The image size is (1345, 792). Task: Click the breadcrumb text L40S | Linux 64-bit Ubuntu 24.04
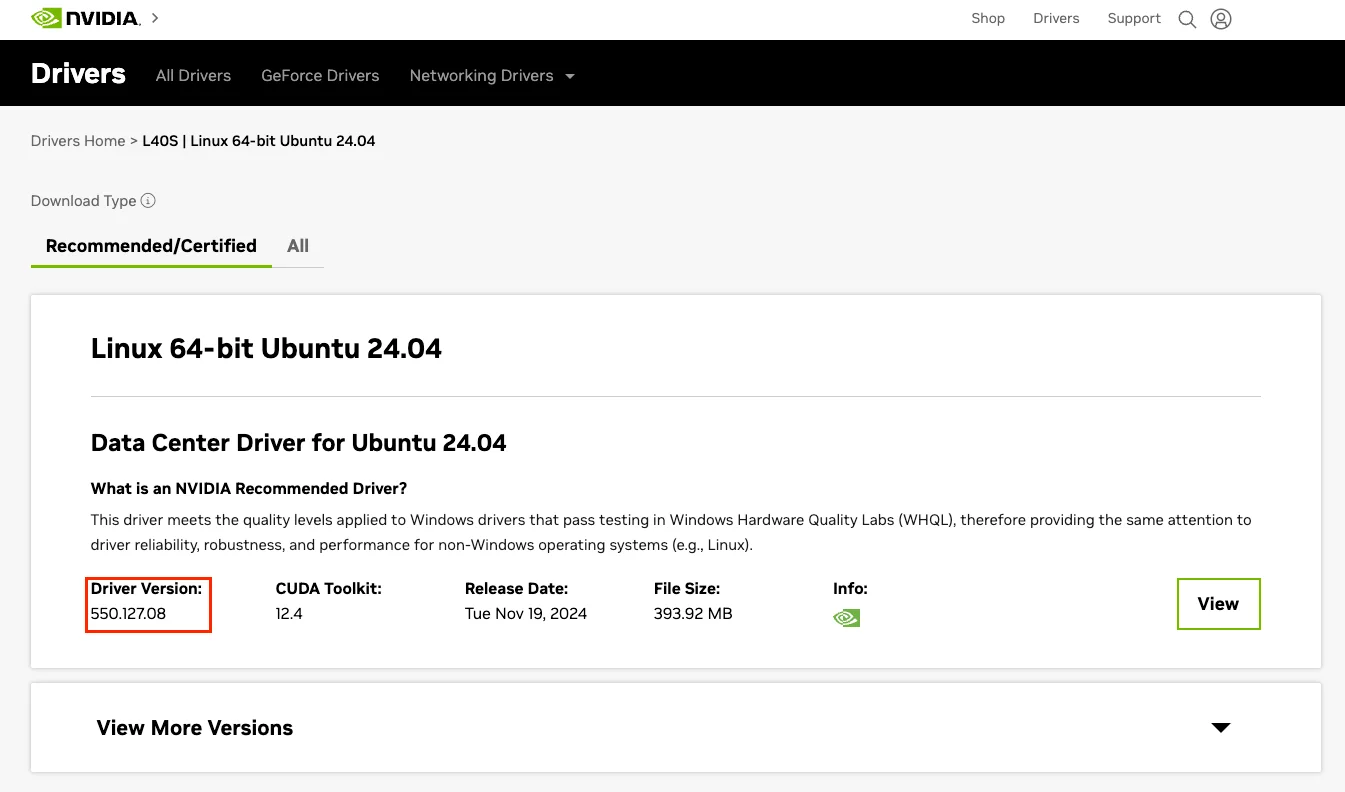pos(259,141)
